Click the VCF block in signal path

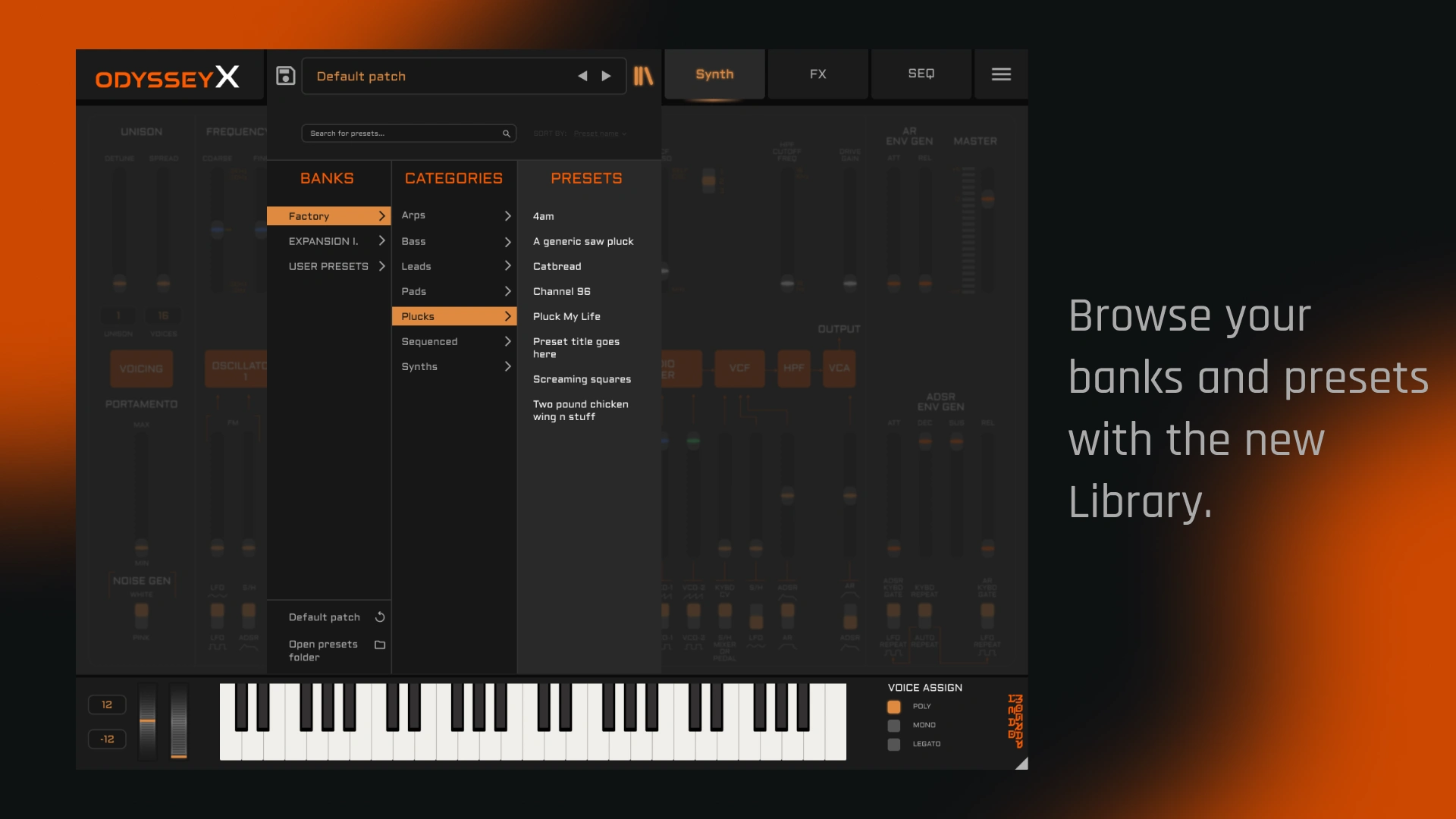pyautogui.click(x=739, y=369)
